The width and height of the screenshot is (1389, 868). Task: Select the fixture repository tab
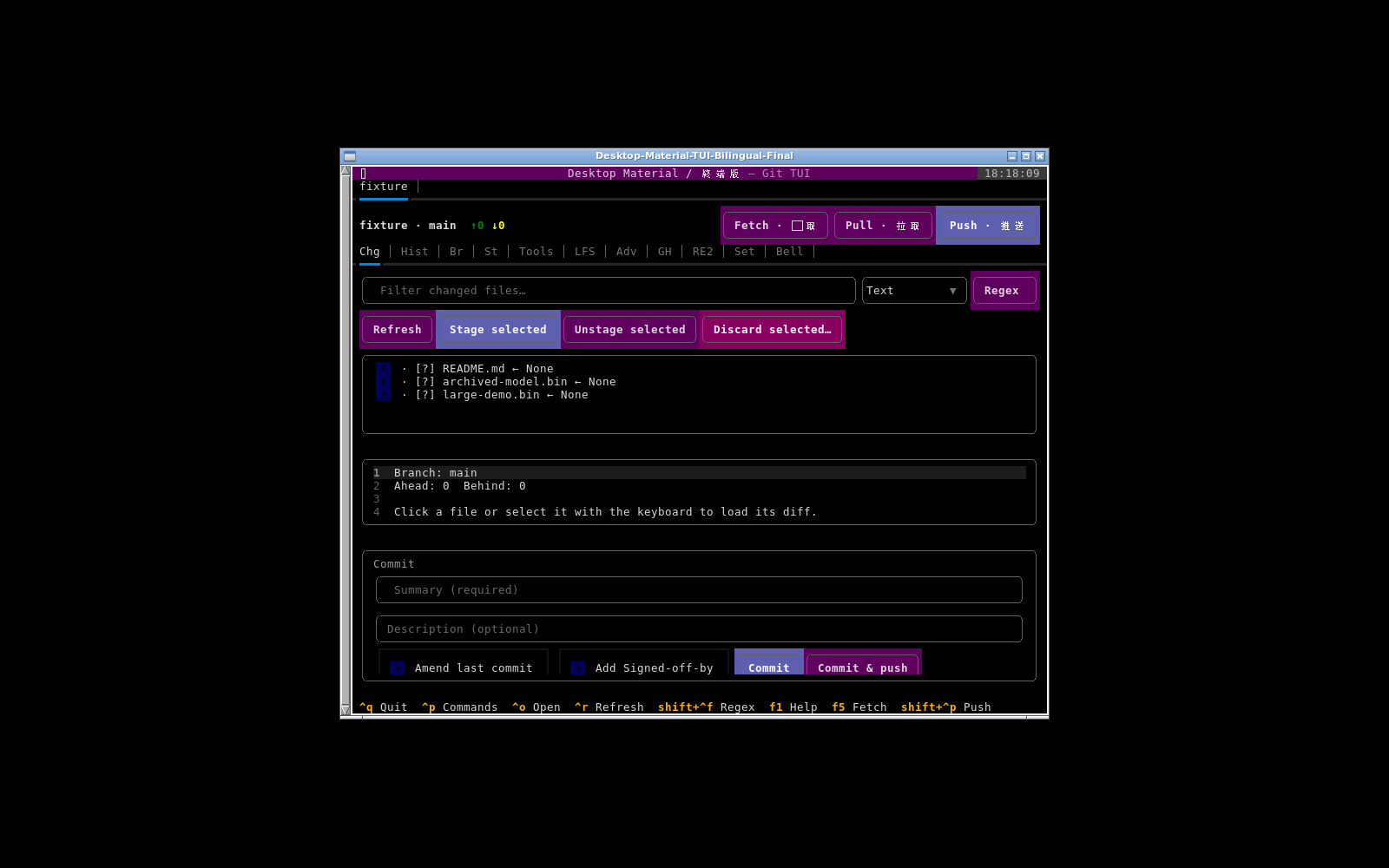tap(384, 187)
